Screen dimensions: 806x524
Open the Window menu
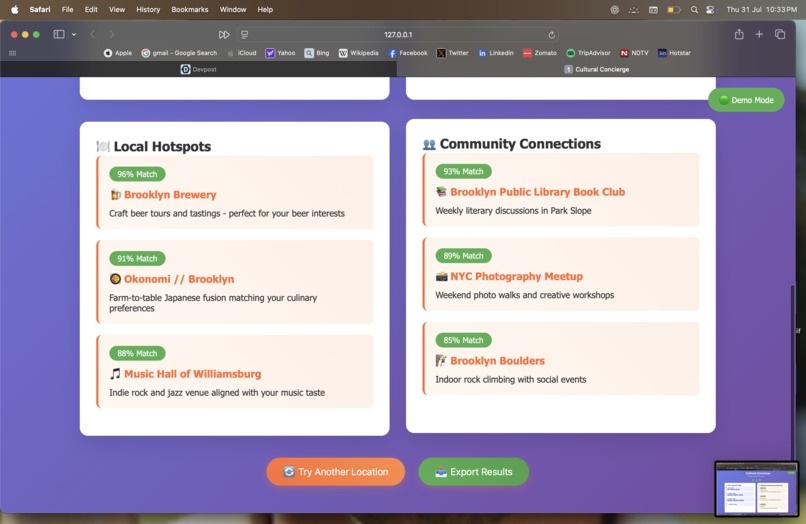(233, 9)
